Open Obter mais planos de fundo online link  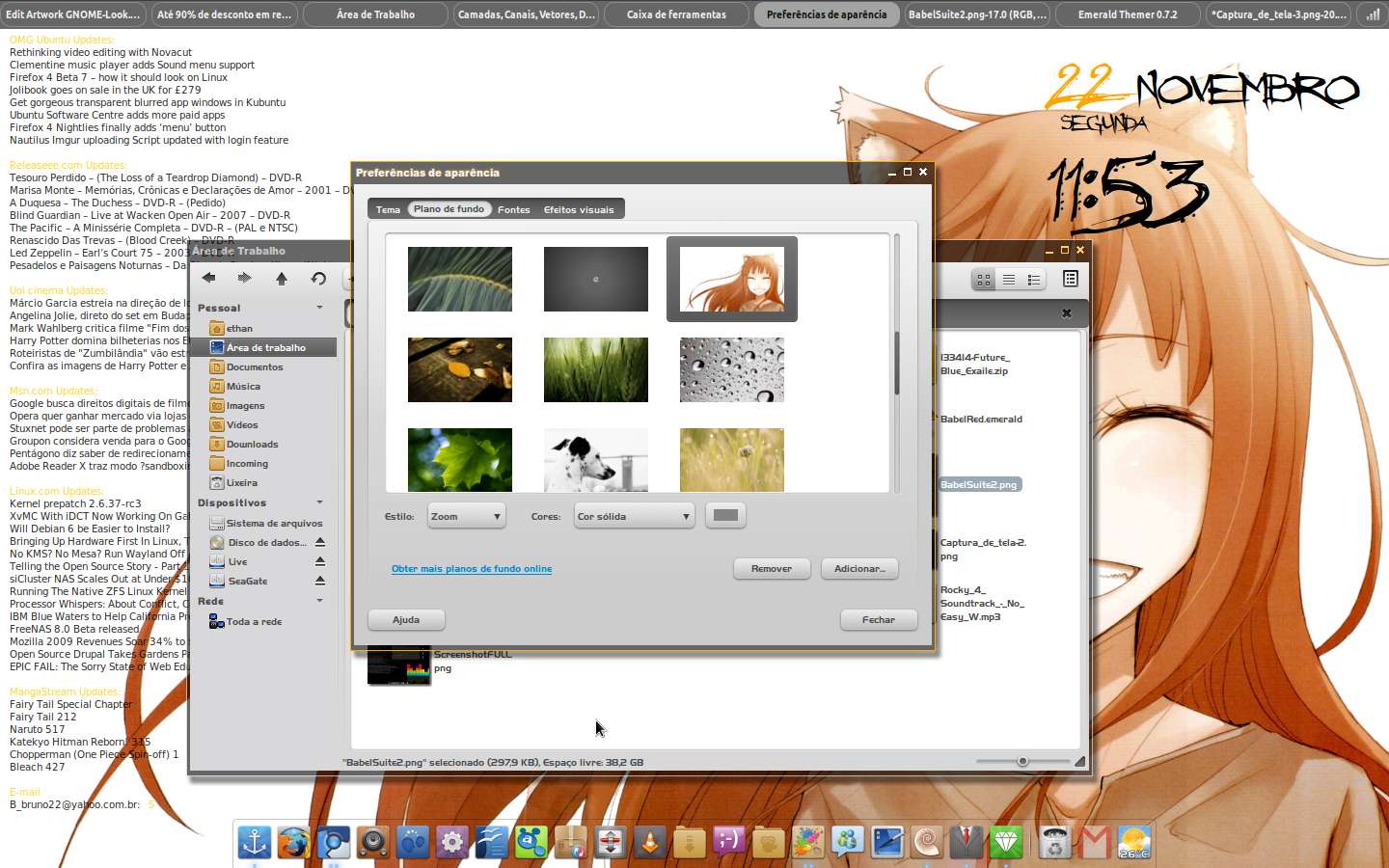(x=472, y=569)
